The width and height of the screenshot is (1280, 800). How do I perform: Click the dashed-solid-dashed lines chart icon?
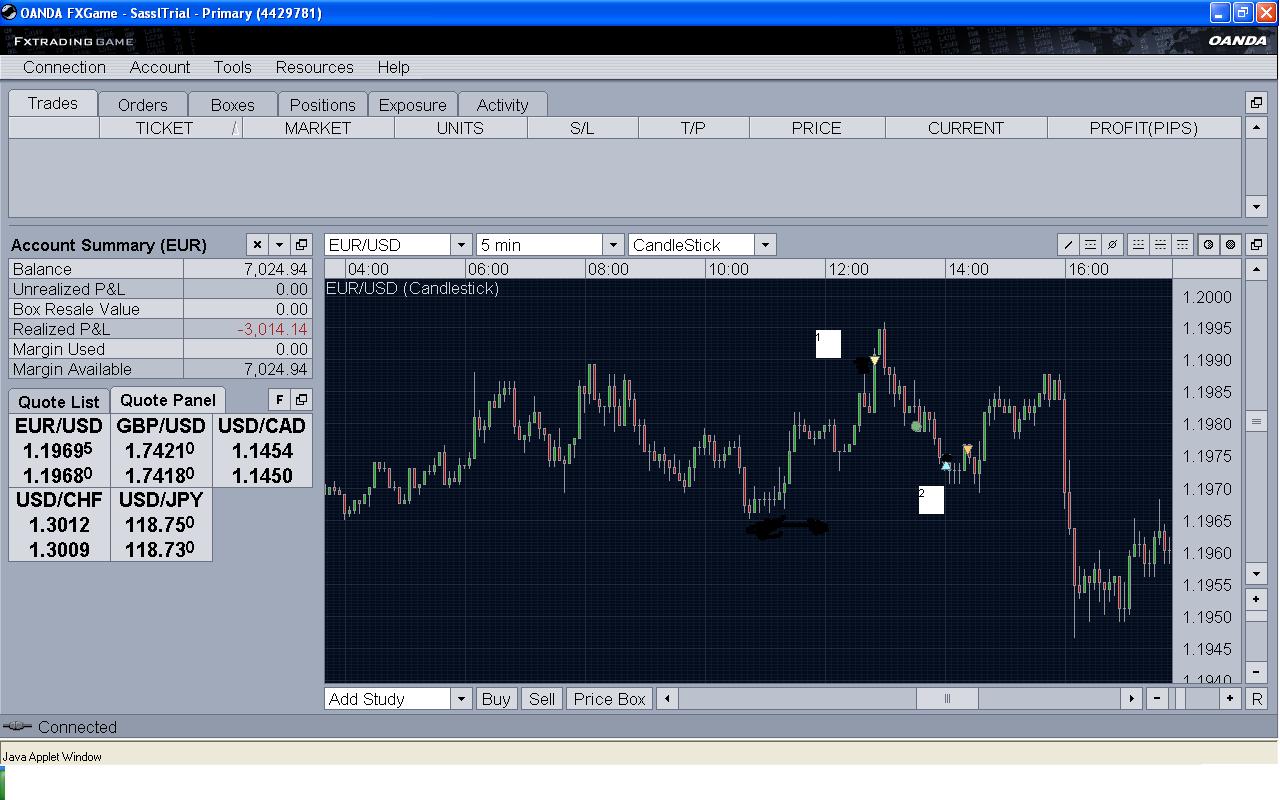tap(1160, 245)
